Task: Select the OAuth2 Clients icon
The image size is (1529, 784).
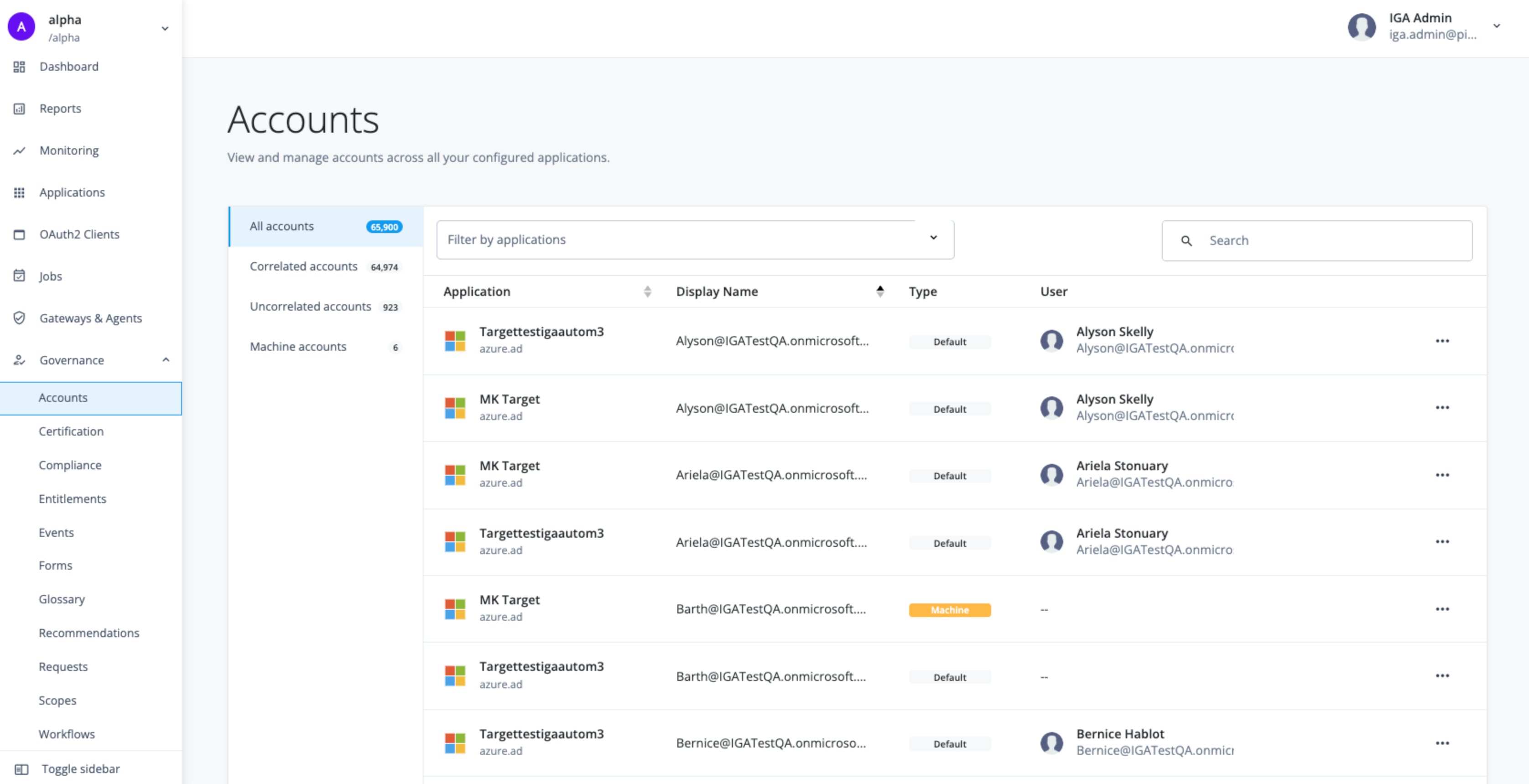Action: pos(20,234)
